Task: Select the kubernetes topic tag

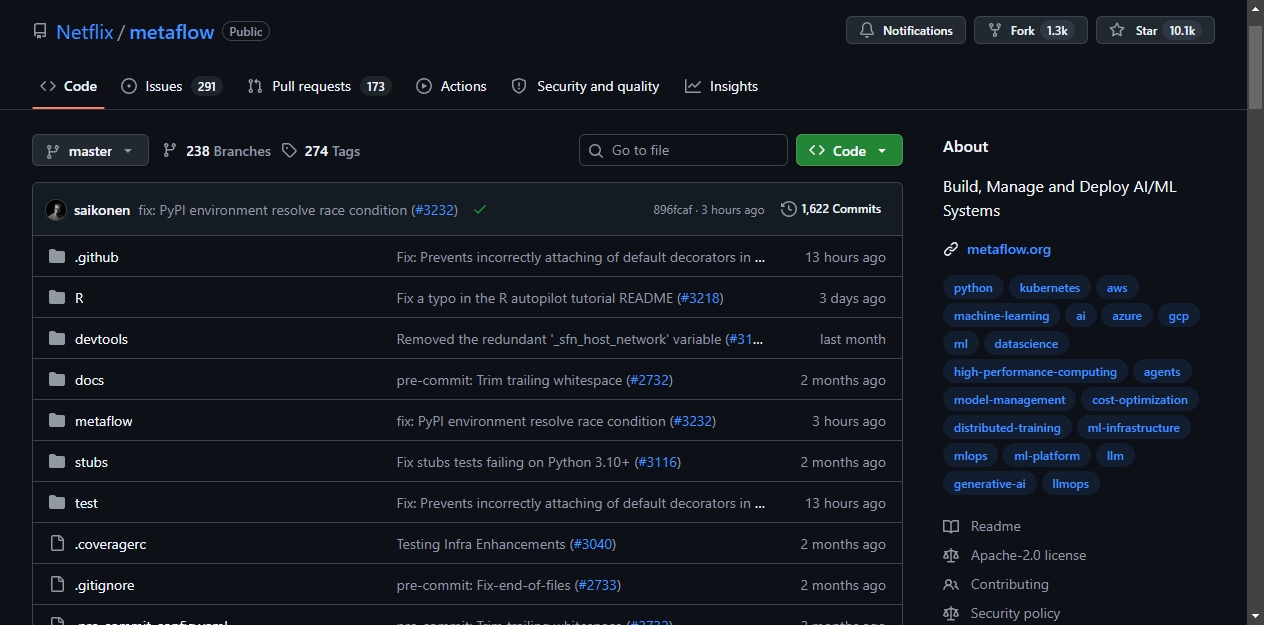Action: point(1050,288)
